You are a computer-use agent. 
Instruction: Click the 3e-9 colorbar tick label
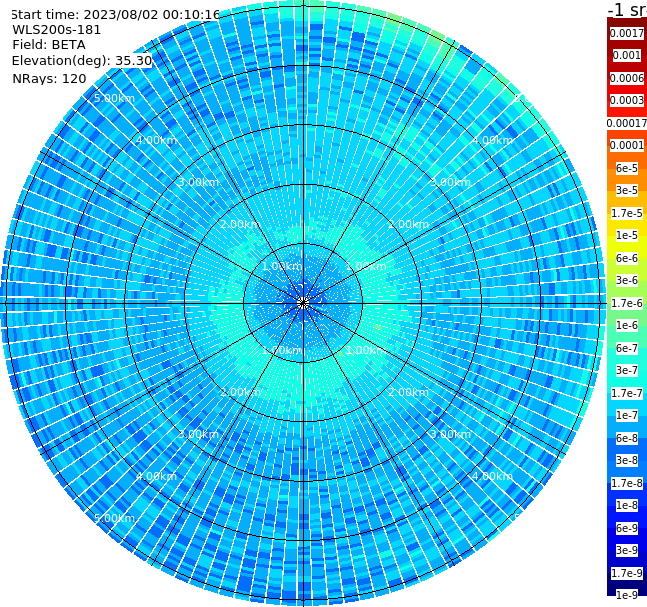(x=627, y=550)
